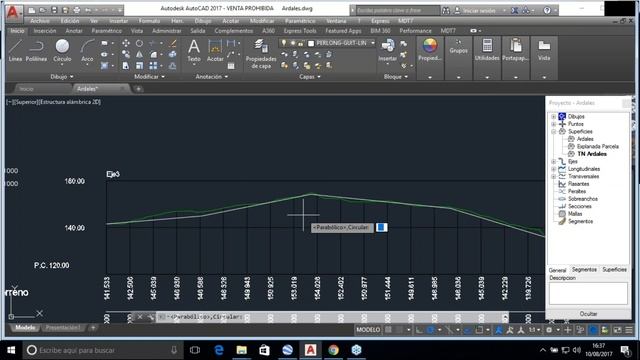
Task: Expand the Transversales tree node
Action: (x=553, y=176)
